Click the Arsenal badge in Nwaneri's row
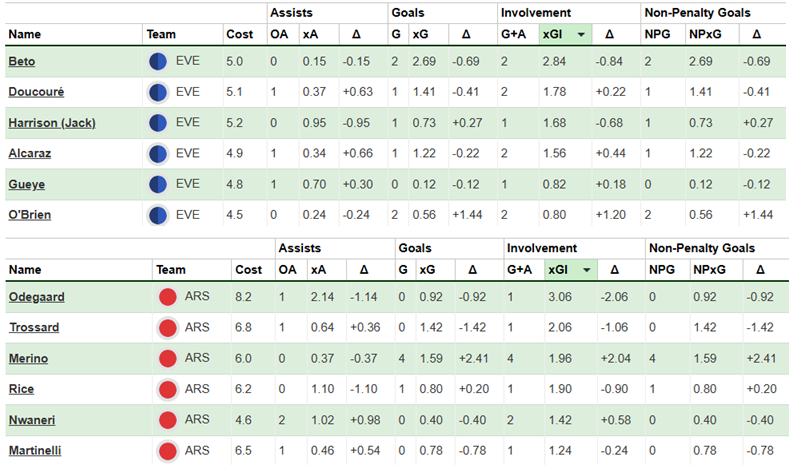This screenshot has width=792, height=468. pos(167,420)
